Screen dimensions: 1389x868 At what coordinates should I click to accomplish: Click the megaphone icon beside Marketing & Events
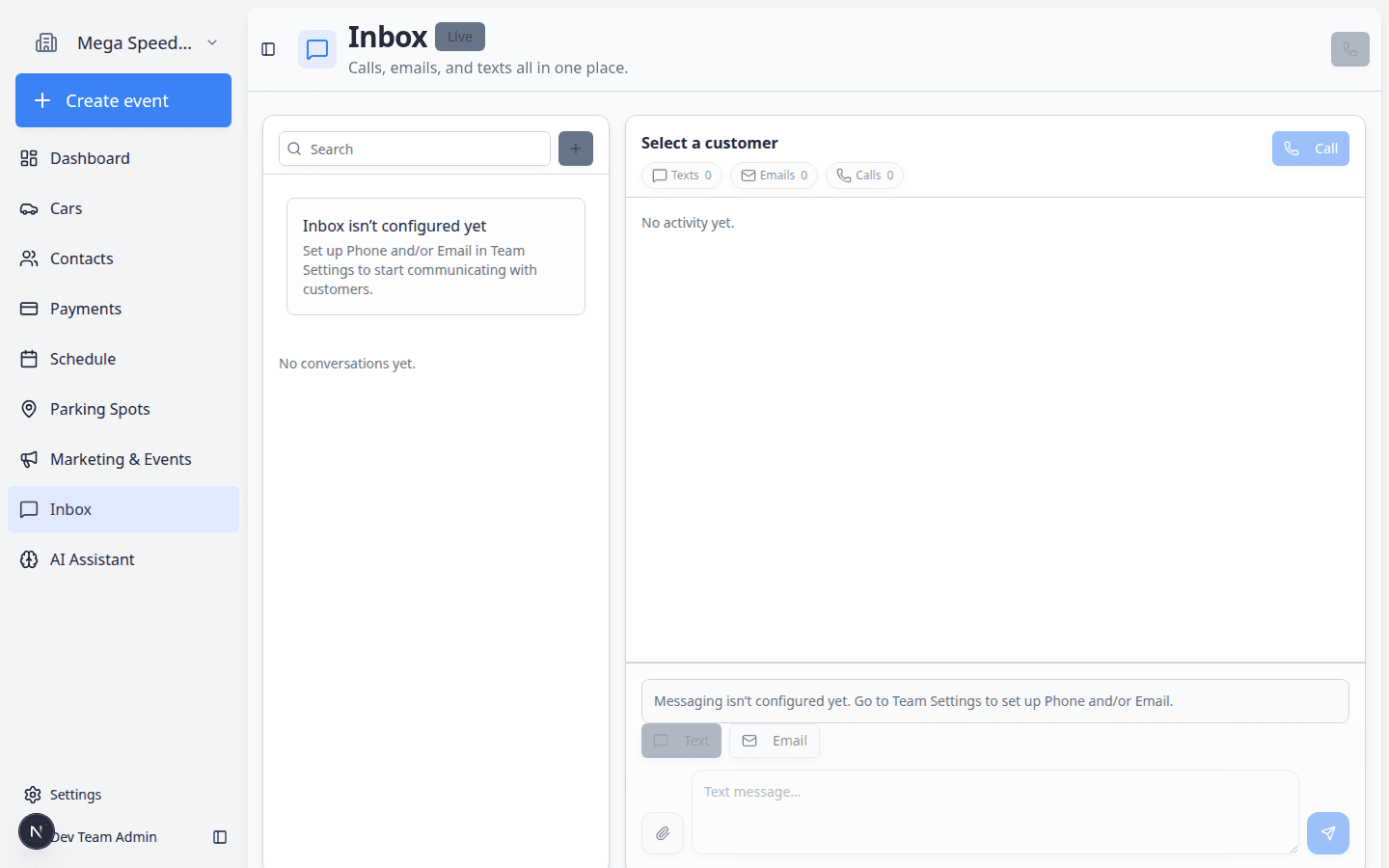pyautogui.click(x=29, y=459)
